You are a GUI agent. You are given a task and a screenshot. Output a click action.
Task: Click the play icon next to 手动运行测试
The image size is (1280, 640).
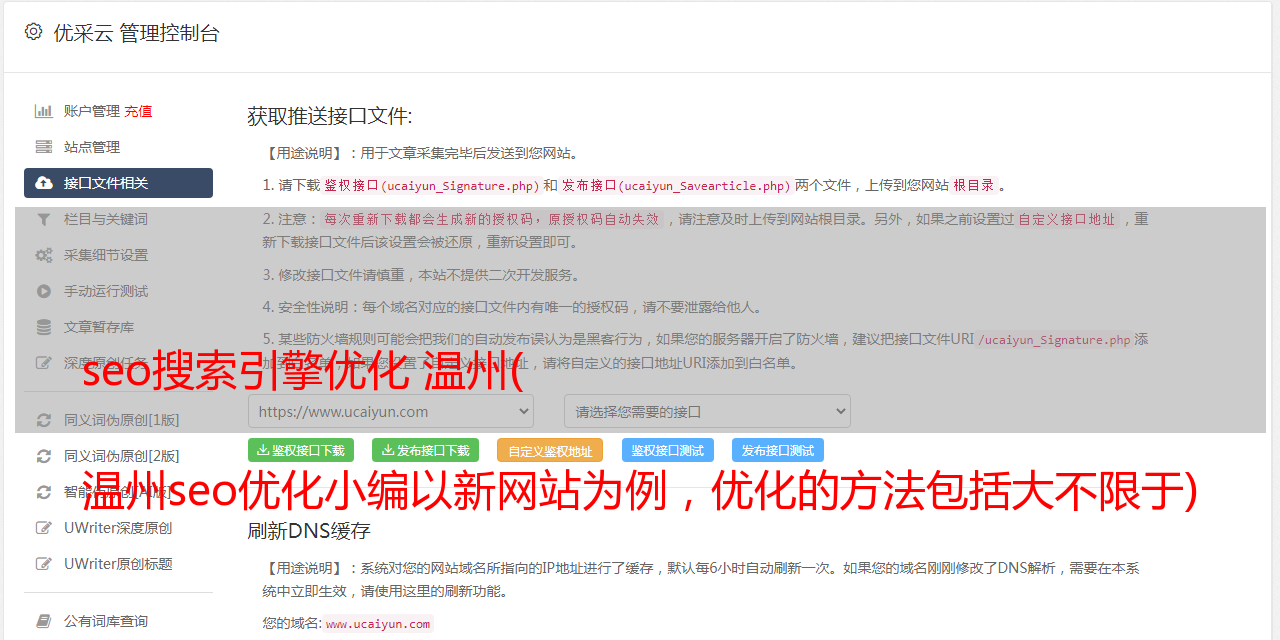coord(44,291)
